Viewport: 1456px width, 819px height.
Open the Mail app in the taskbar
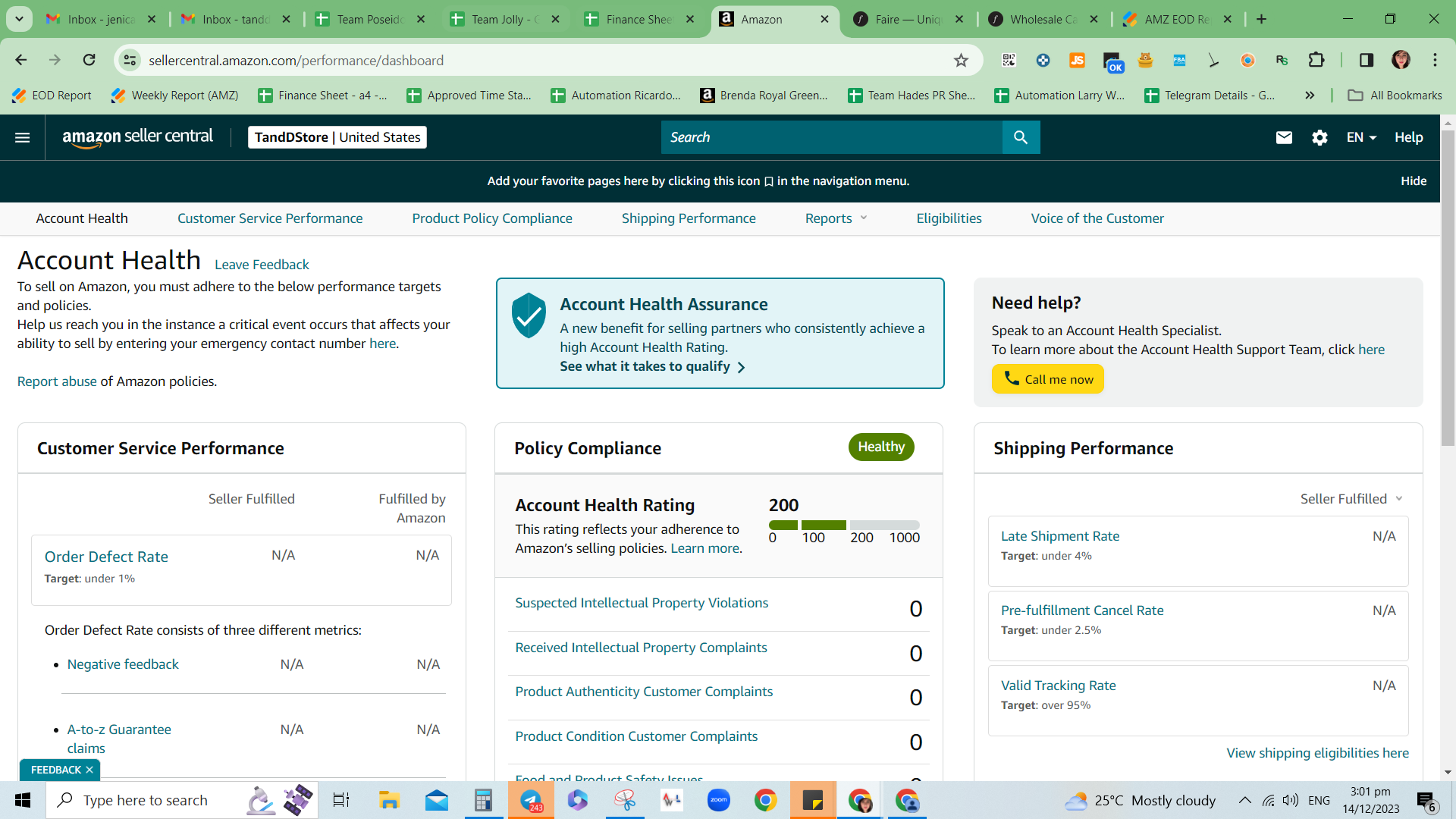[436, 800]
